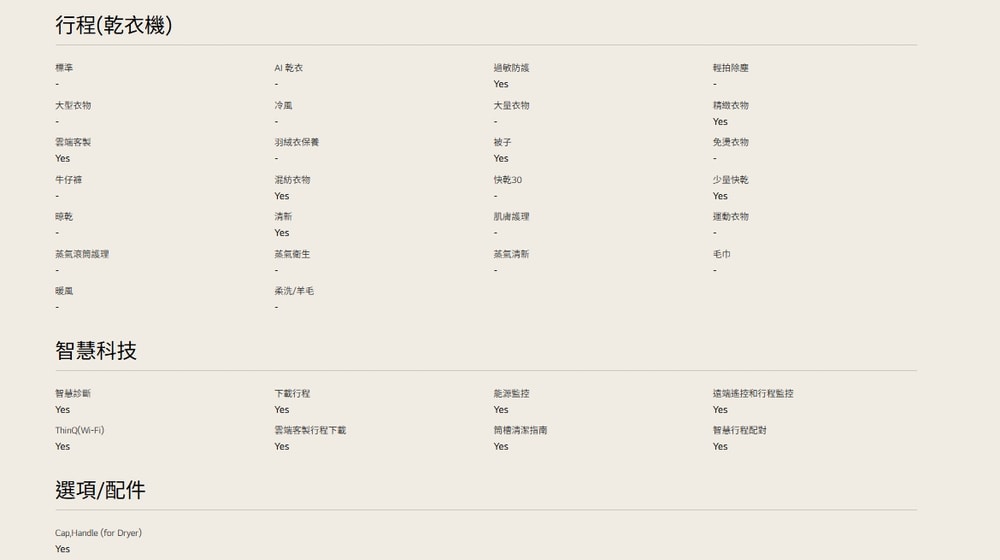
Task: Select the 智慧診斷 label
Action: pos(73,394)
